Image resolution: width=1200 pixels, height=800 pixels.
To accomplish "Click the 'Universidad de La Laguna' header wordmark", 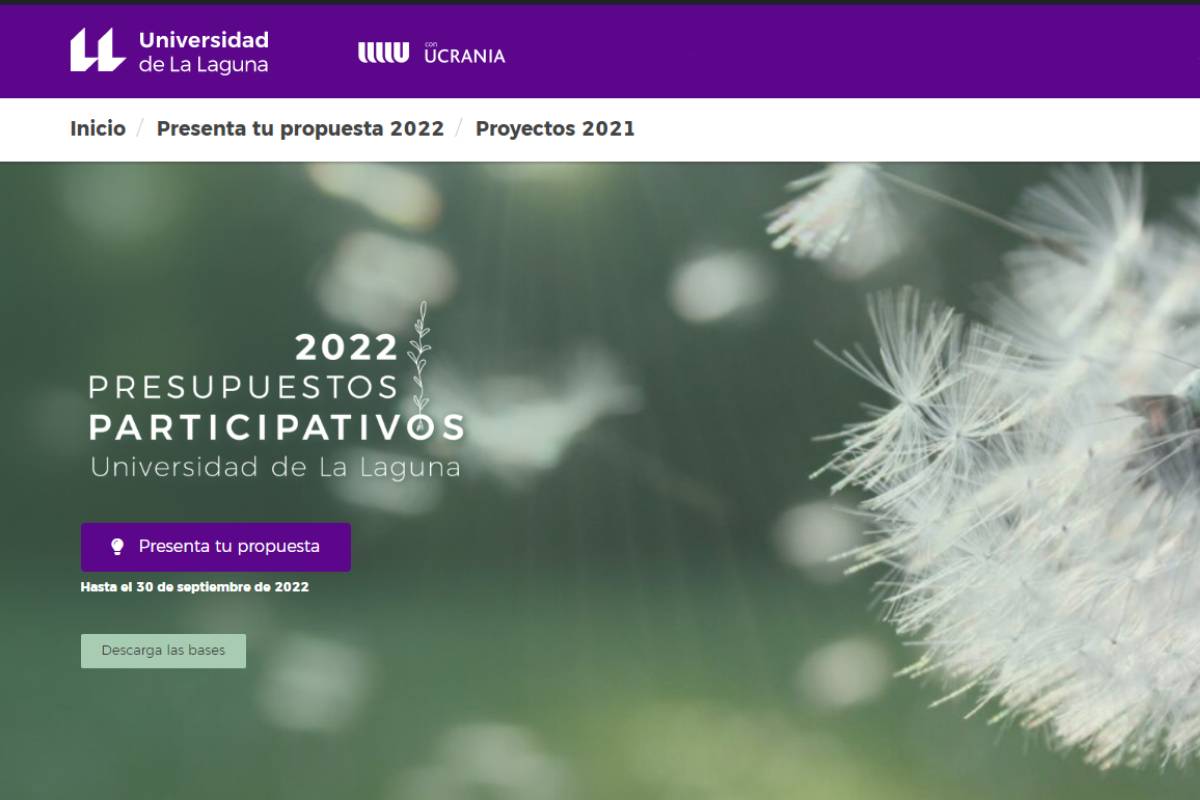I will pyautogui.click(x=203, y=52).
